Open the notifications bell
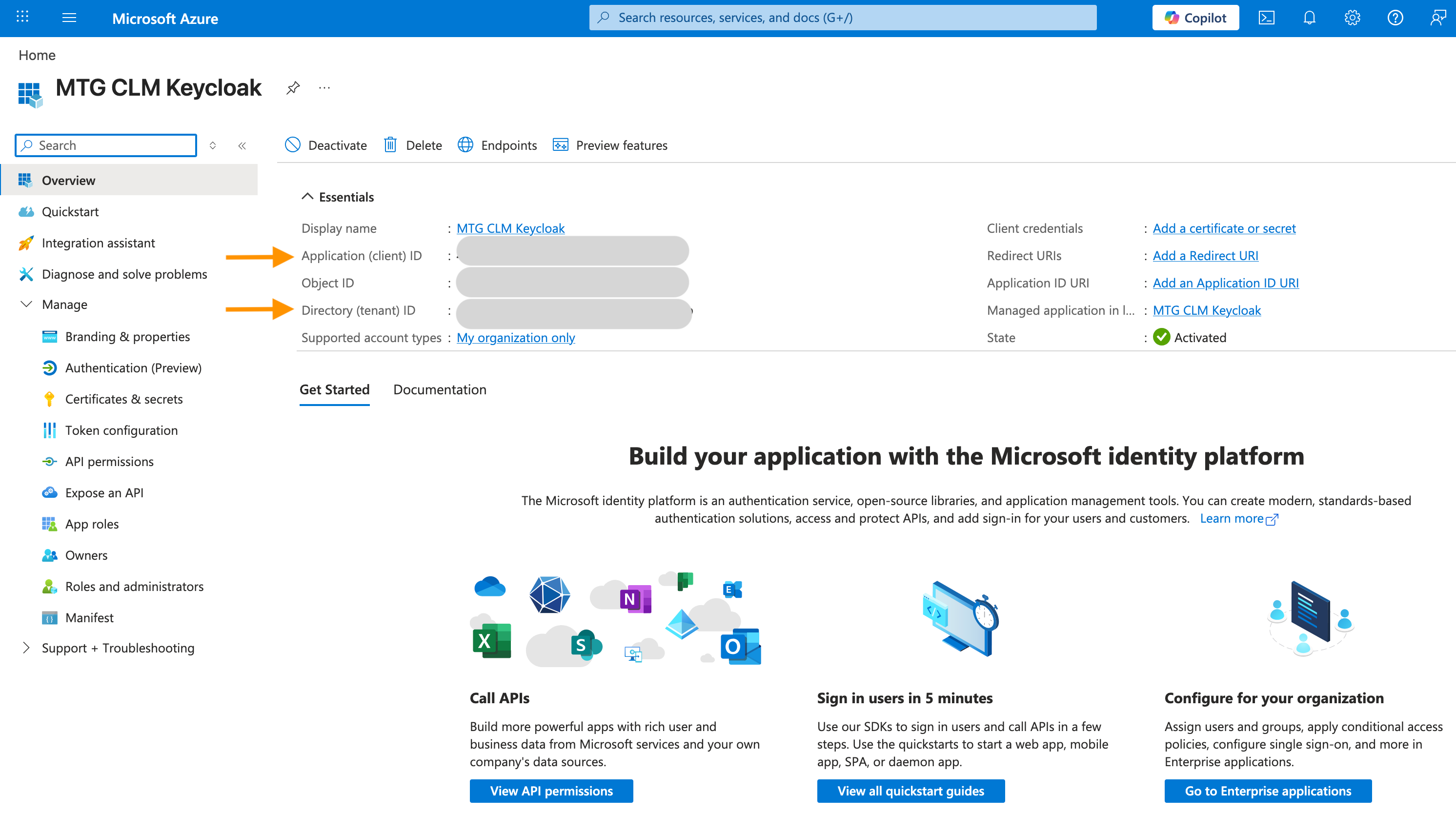This screenshot has width=1456, height=814. (x=1309, y=18)
